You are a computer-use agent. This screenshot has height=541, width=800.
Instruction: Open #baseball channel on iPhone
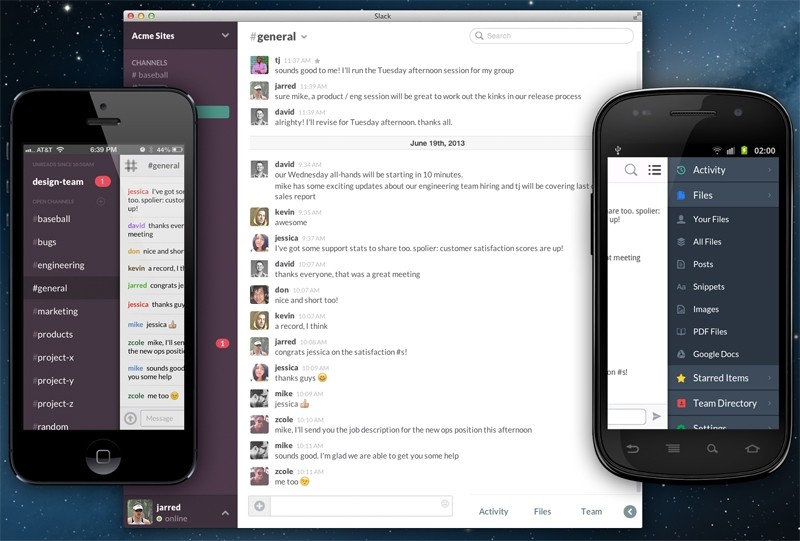(x=52, y=218)
